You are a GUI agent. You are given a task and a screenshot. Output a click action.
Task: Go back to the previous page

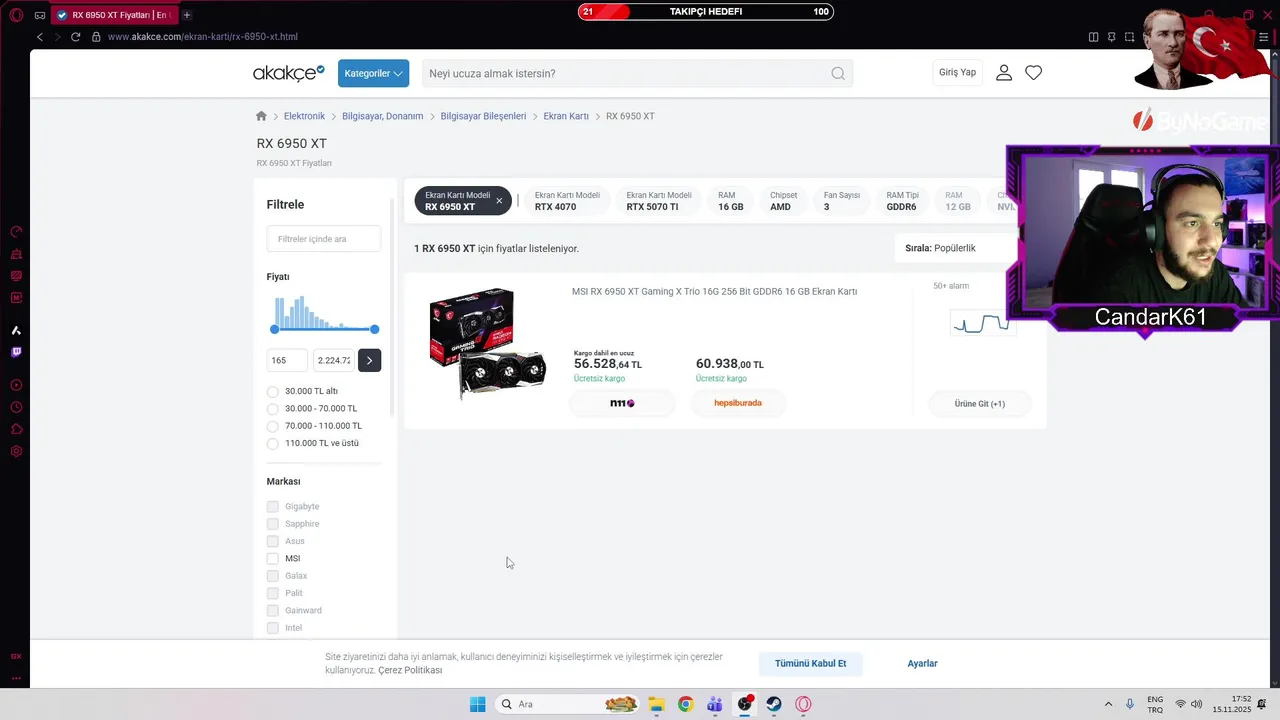point(40,37)
